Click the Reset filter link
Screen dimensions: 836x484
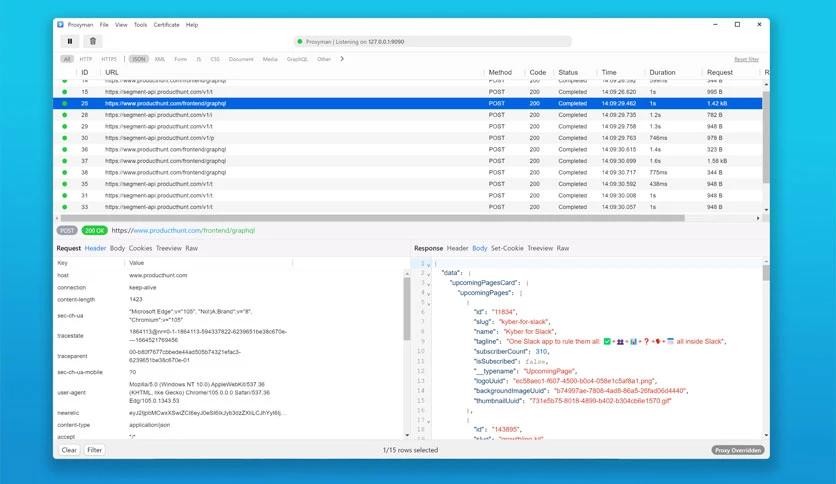click(746, 59)
